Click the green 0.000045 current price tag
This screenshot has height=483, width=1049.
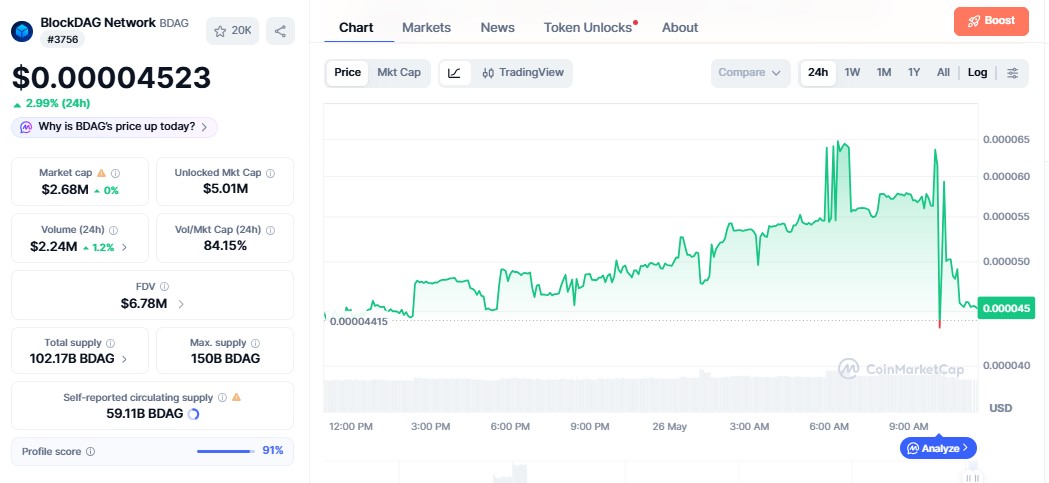(1006, 308)
